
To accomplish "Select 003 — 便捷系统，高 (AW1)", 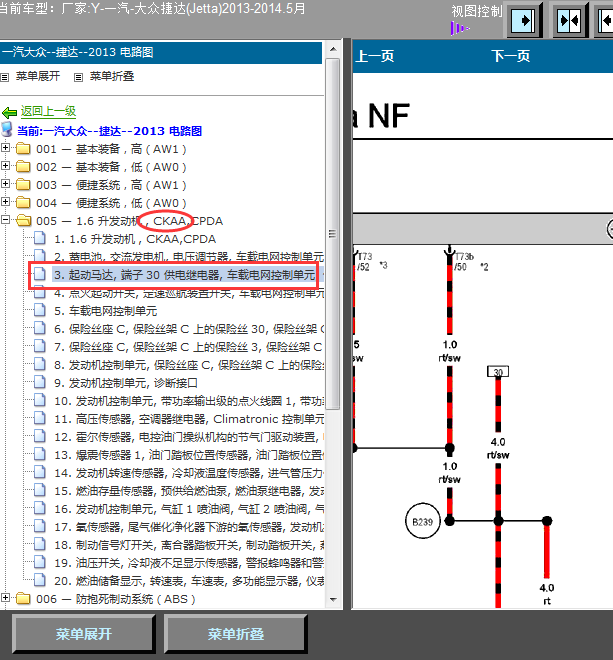I will pyautogui.click(x=111, y=185).
